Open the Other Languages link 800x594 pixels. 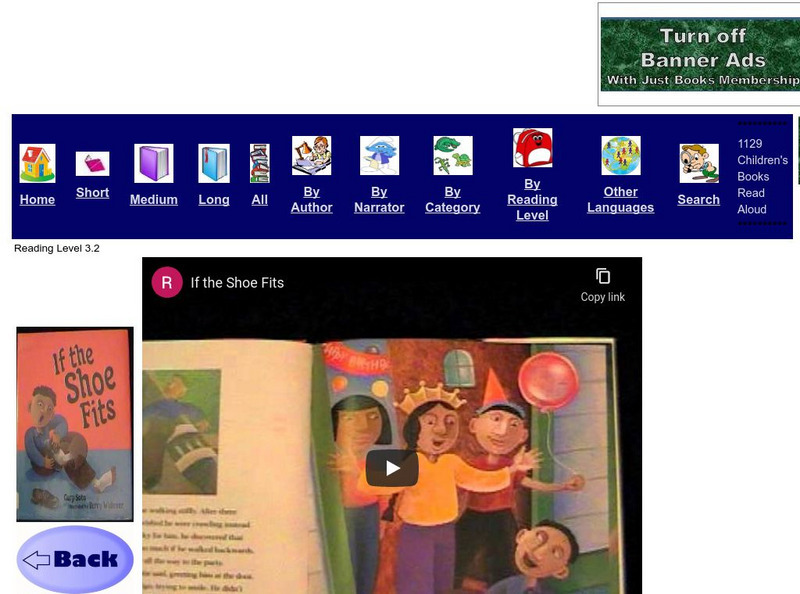click(x=620, y=200)
